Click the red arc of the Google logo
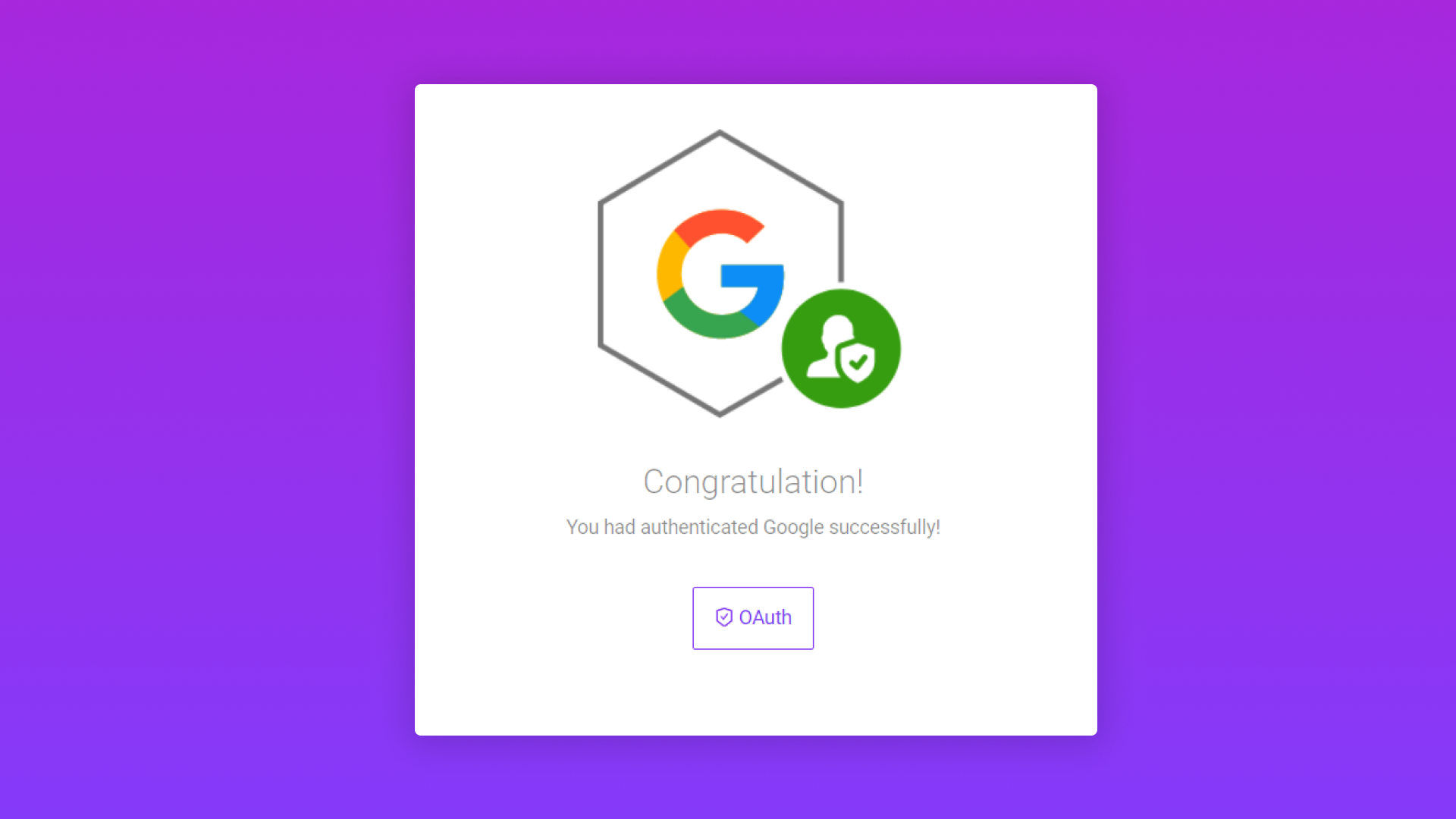The height and width of the screenshot is (819, 1456). [719, 225]
